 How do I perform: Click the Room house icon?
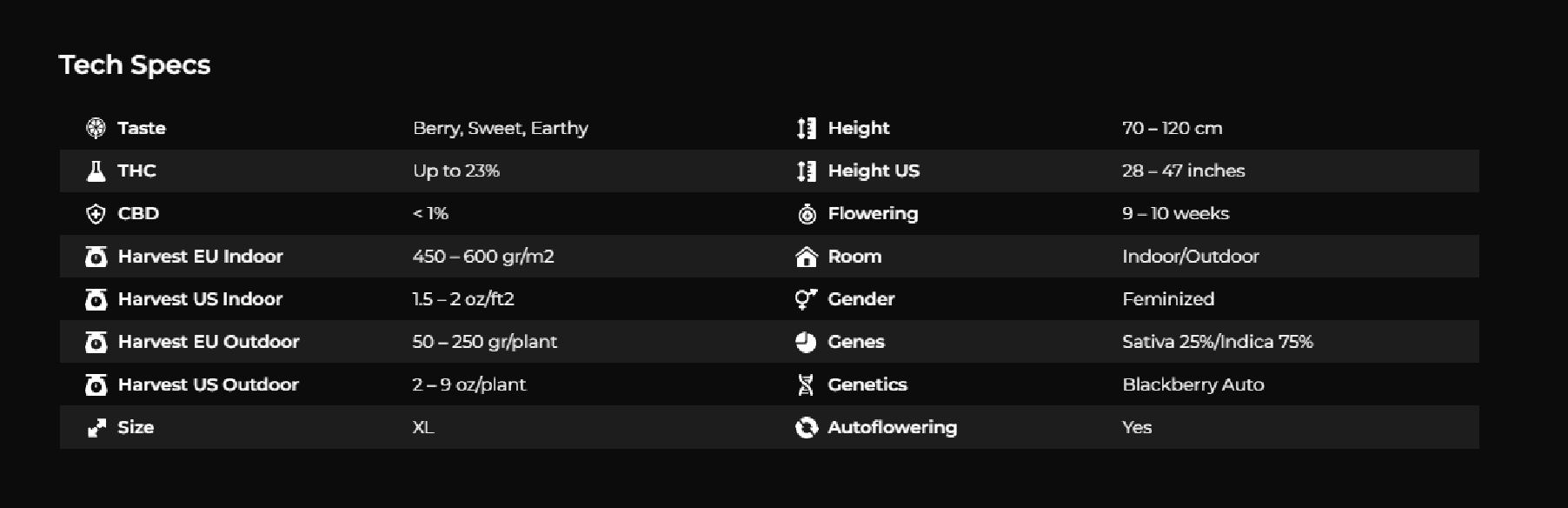tap(807, 256)
